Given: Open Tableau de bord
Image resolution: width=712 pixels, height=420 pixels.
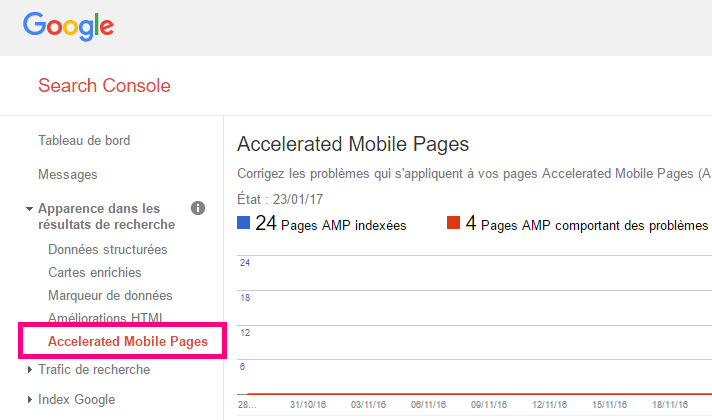Looking at the screenshot, I should coord(84,140).
